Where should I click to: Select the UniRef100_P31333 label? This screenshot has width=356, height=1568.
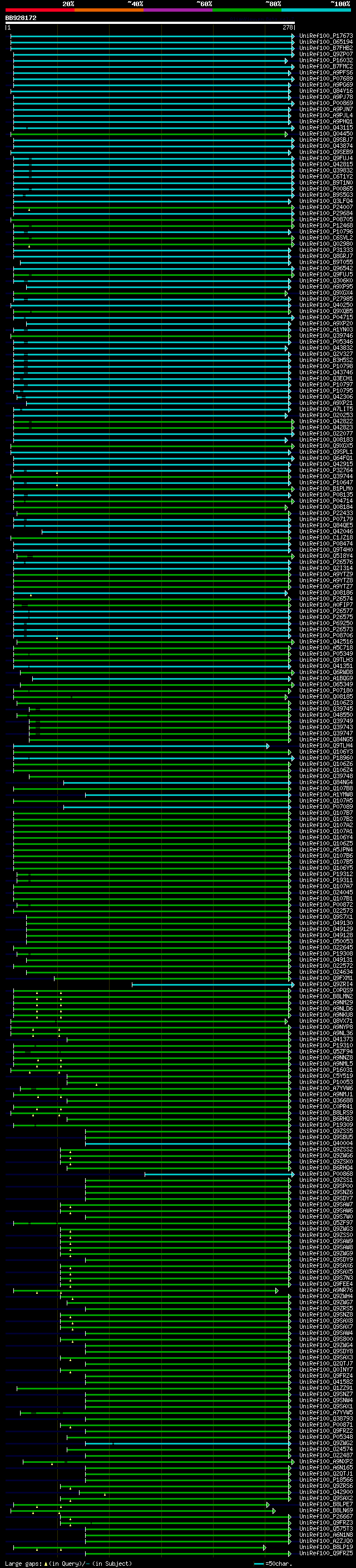point(326,250)
